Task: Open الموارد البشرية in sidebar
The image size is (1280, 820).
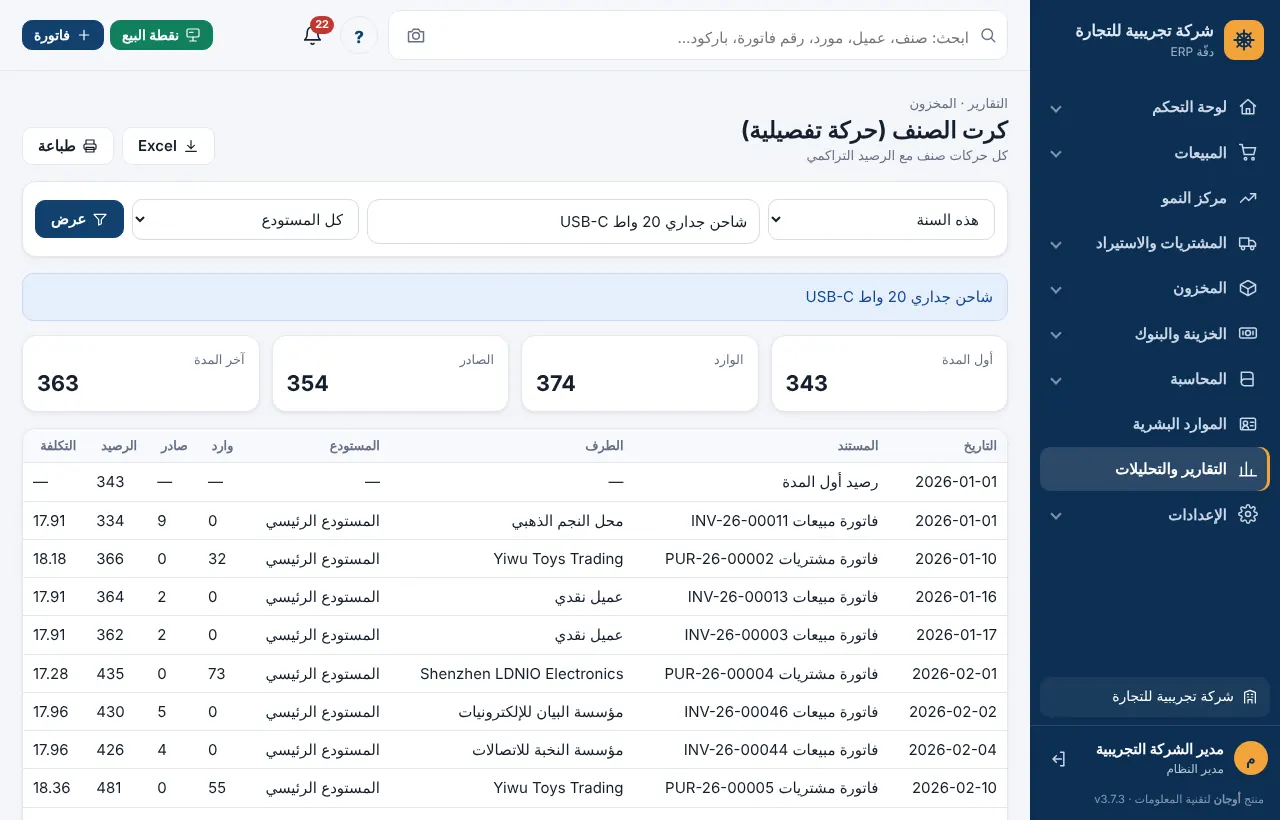Action: [x=1155, y=424]
